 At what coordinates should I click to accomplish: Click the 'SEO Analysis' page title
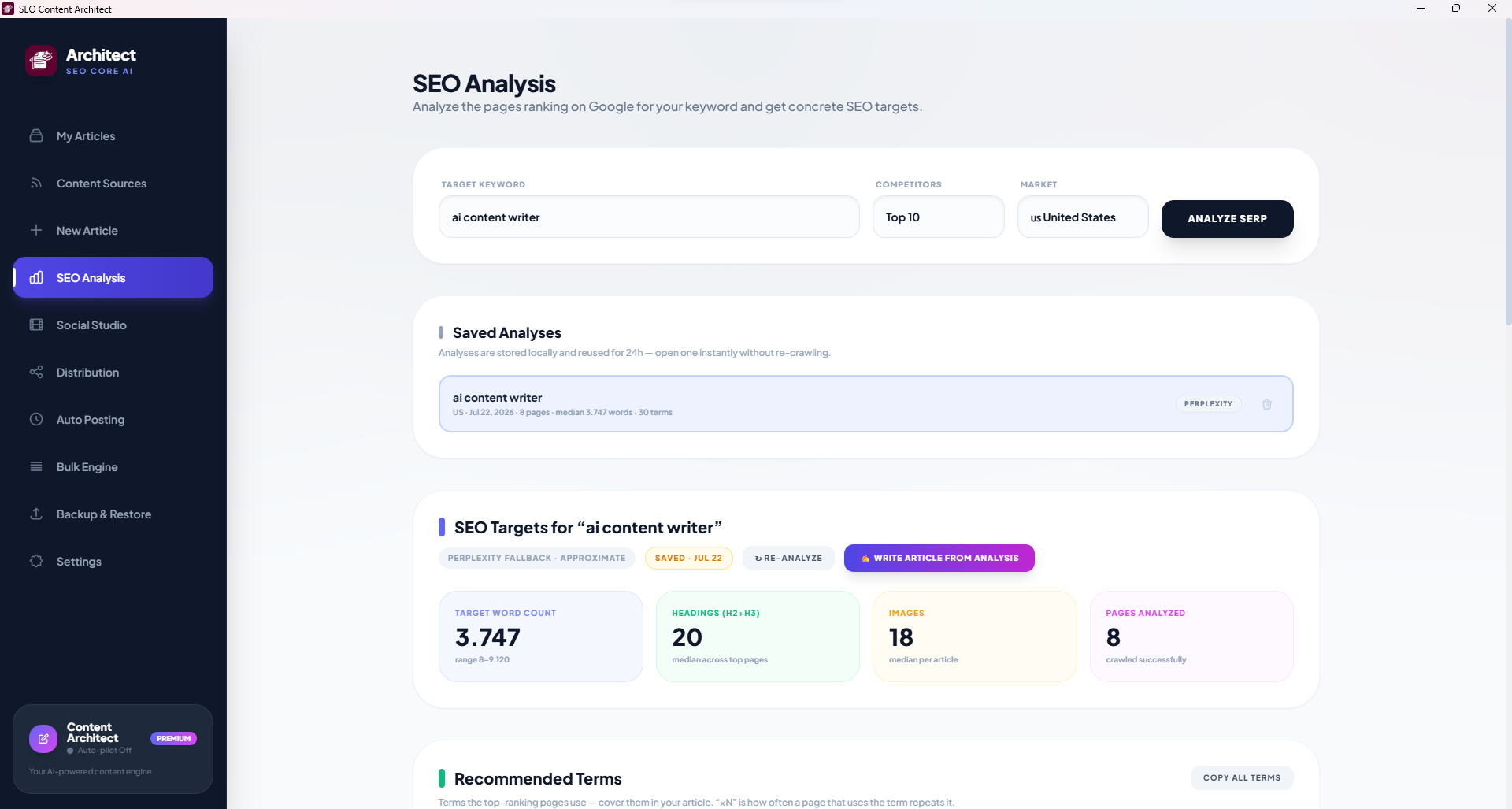click(484, 83)
